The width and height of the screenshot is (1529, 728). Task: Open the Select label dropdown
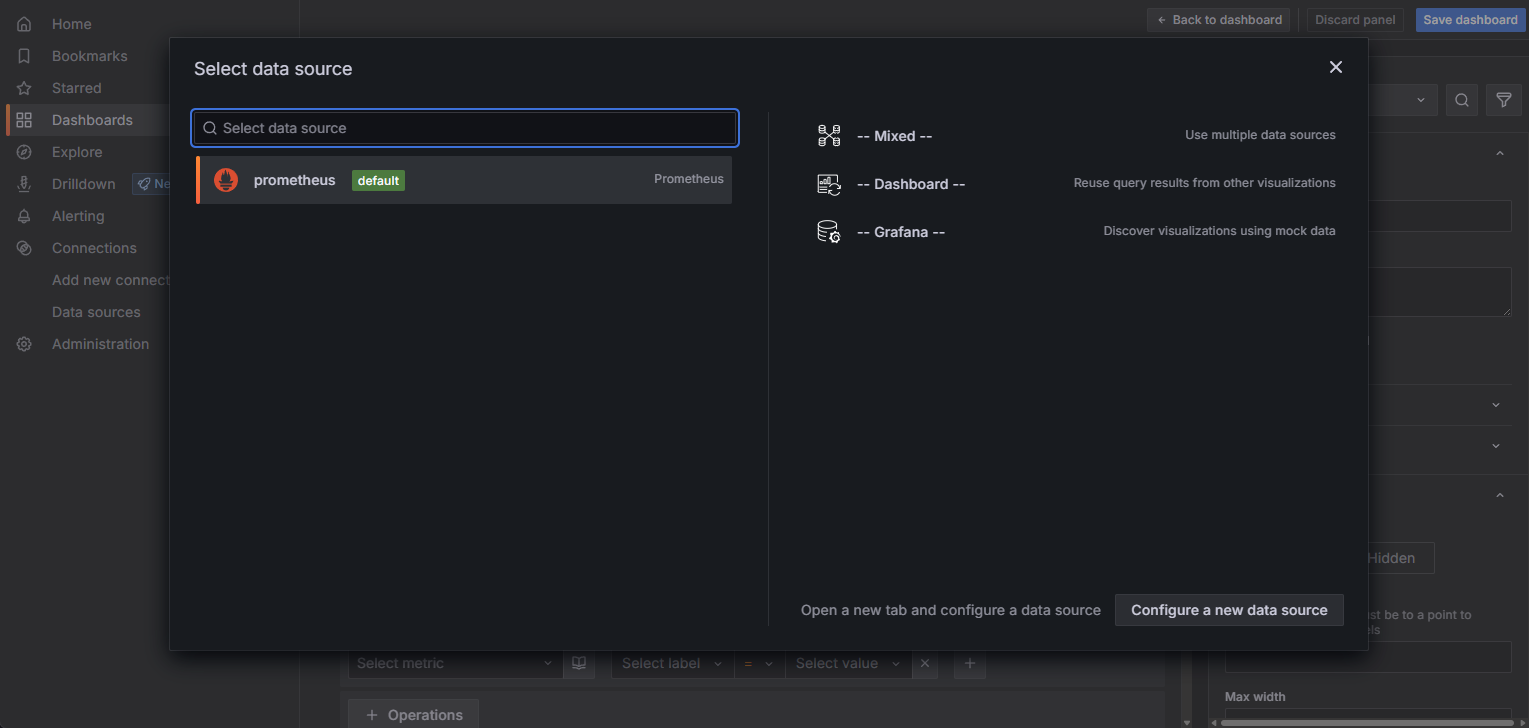(671, 663)
